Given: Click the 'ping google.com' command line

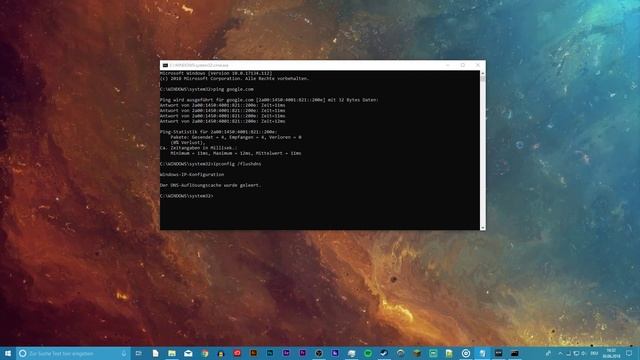Looking at the screenshot, I should (207, 89).
